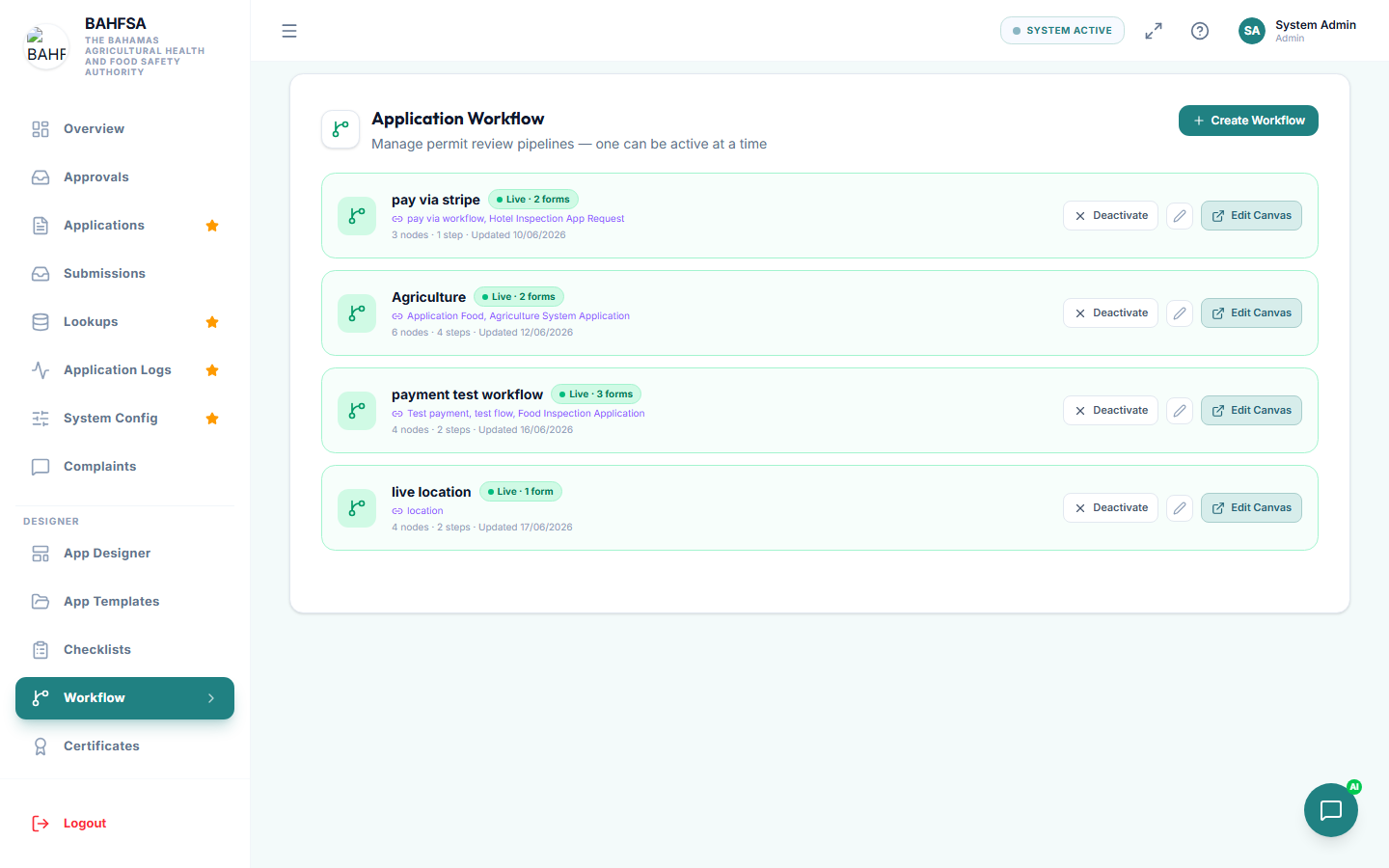The image size is (1389, 868).
Task: Deactivate the Agriculture workflow
Action: click(x=1110, y=313)
